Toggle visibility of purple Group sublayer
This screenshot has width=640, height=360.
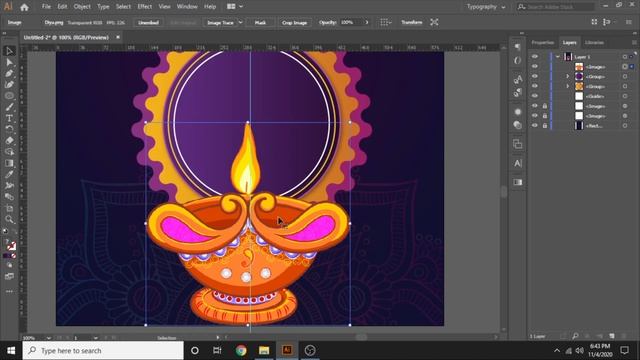click(x=535, y=76)
